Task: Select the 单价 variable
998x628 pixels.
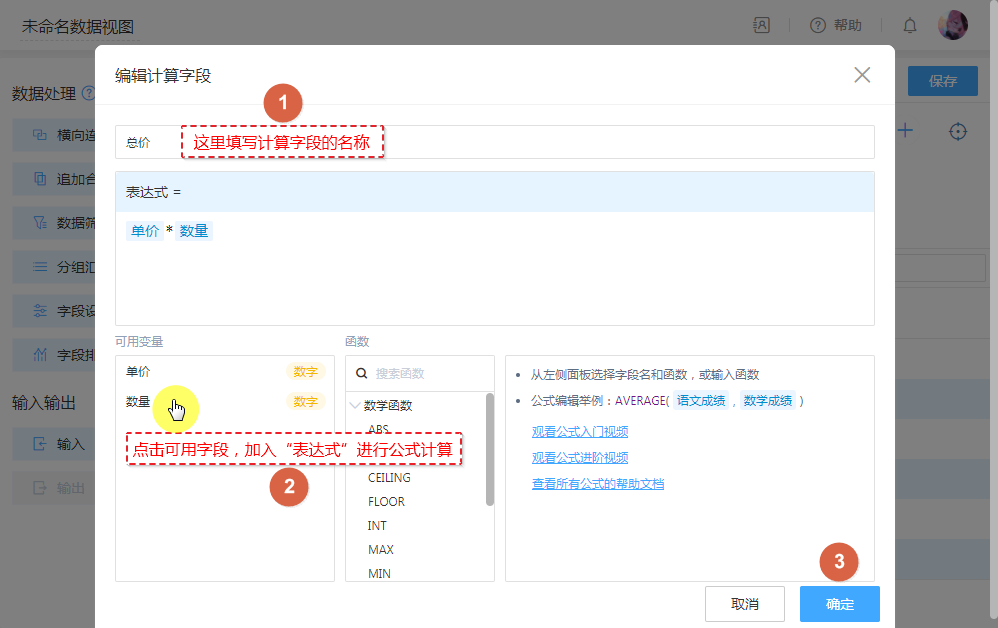Action: point(139,372)
